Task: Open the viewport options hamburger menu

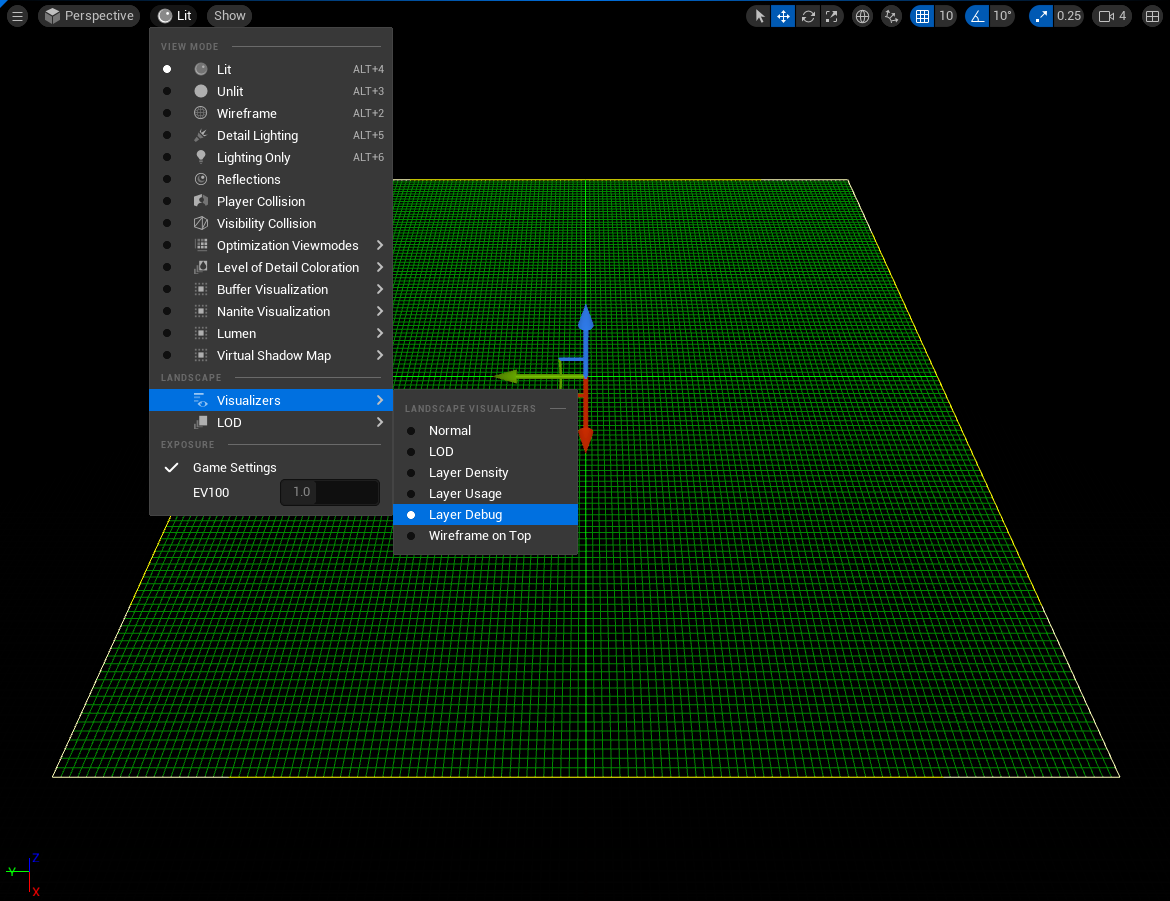Action: tap(16, 15)
